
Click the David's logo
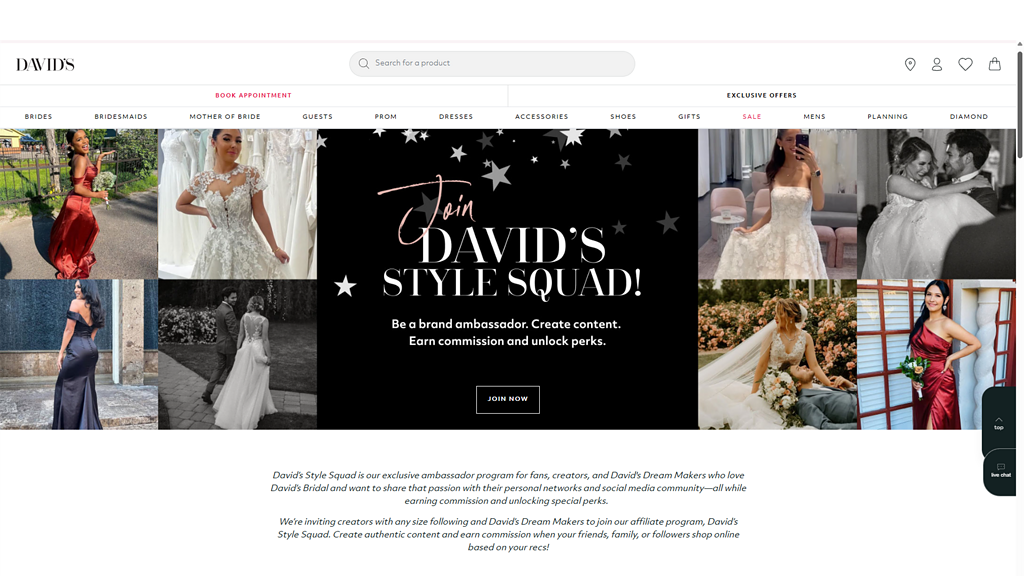(x=45, y=64)
